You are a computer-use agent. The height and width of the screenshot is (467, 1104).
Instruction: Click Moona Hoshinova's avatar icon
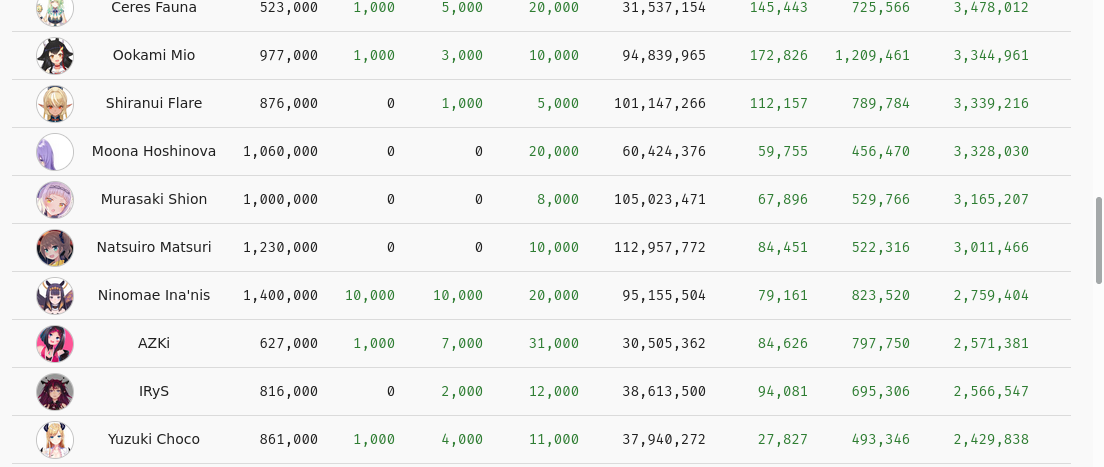55,152
